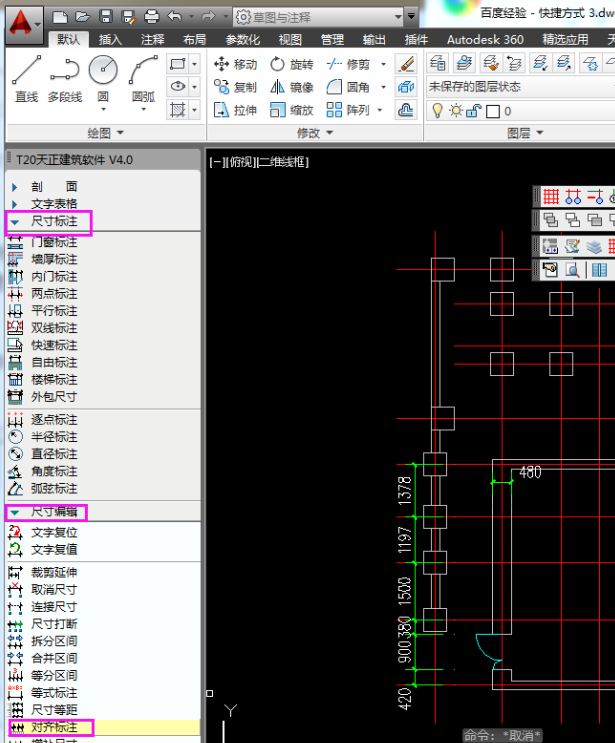The image size is (615, 743).
Task: Click the 文字复位 command
Action: [x=54, y=533]
